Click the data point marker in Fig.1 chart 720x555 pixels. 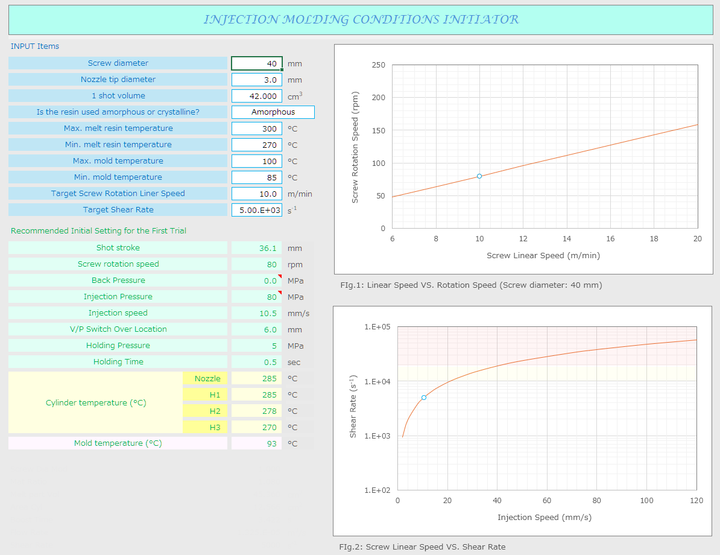pyautogui.click(x=479, y=176)
